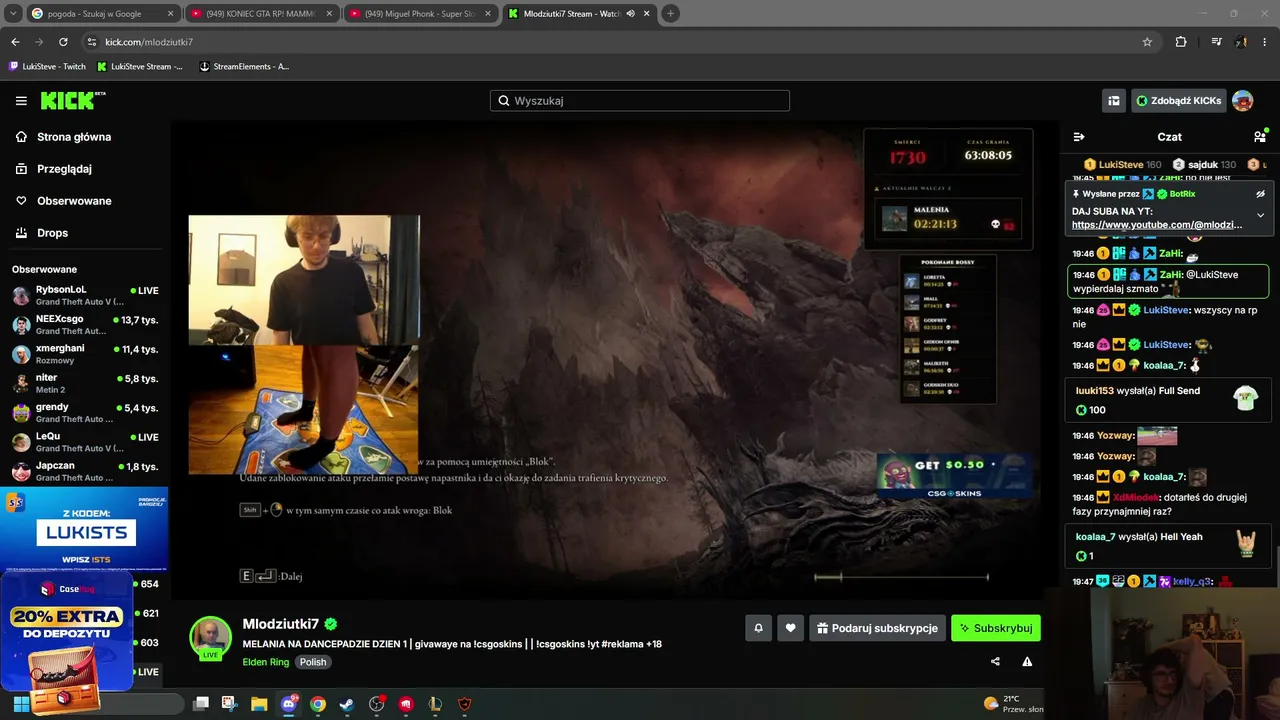
Task: Click the 20% EXTRA DO DEPOZYTU ad
Action: [66, 632]
